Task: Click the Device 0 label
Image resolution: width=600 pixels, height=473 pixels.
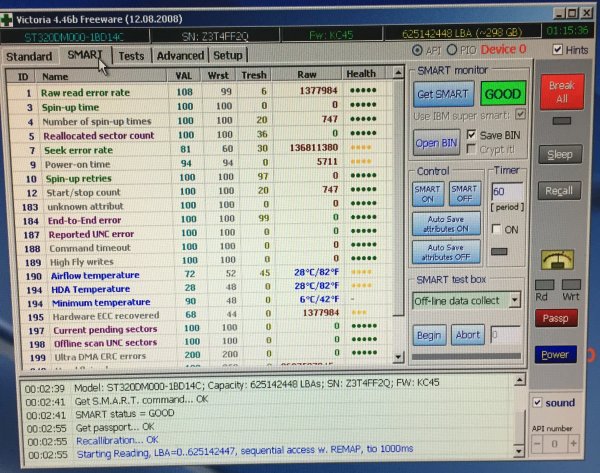Action: point(503,49)
